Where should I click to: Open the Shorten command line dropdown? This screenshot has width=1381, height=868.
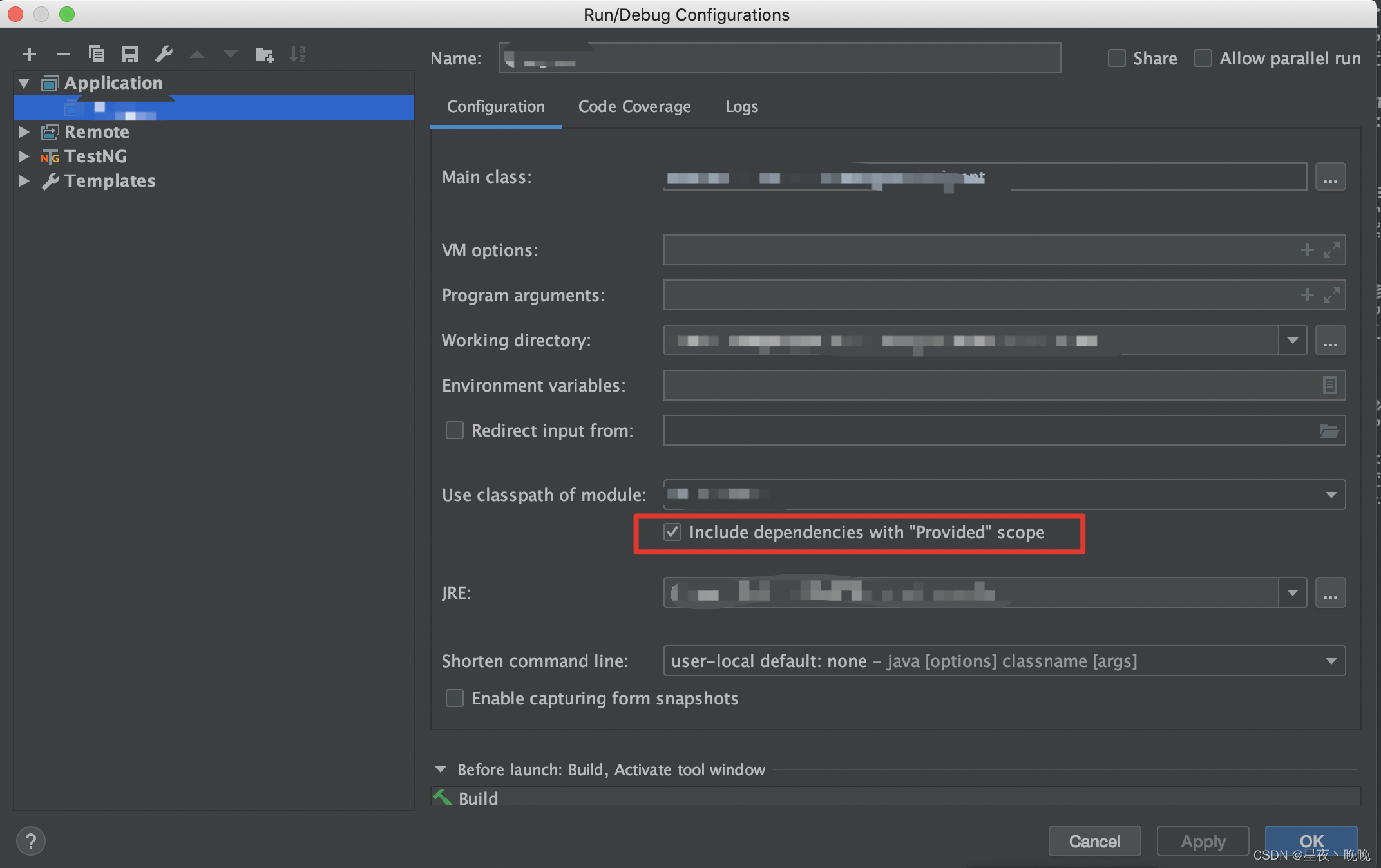(x=1331, y=661)
